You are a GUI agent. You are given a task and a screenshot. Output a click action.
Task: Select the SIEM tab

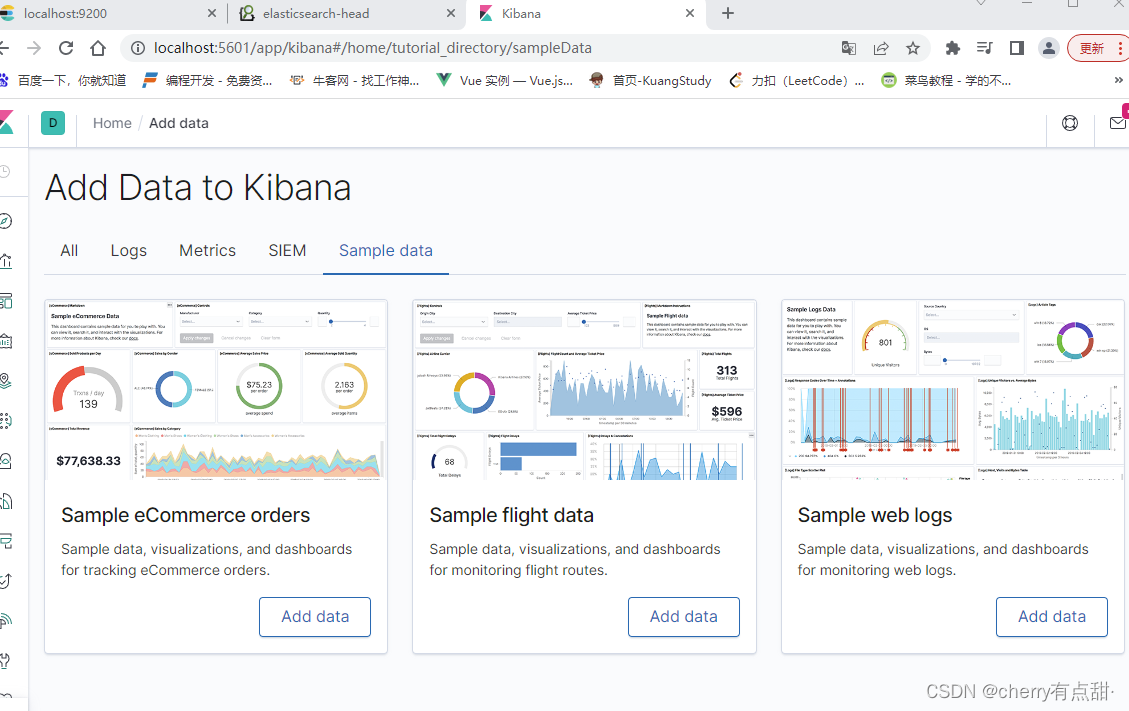point(287,251)
